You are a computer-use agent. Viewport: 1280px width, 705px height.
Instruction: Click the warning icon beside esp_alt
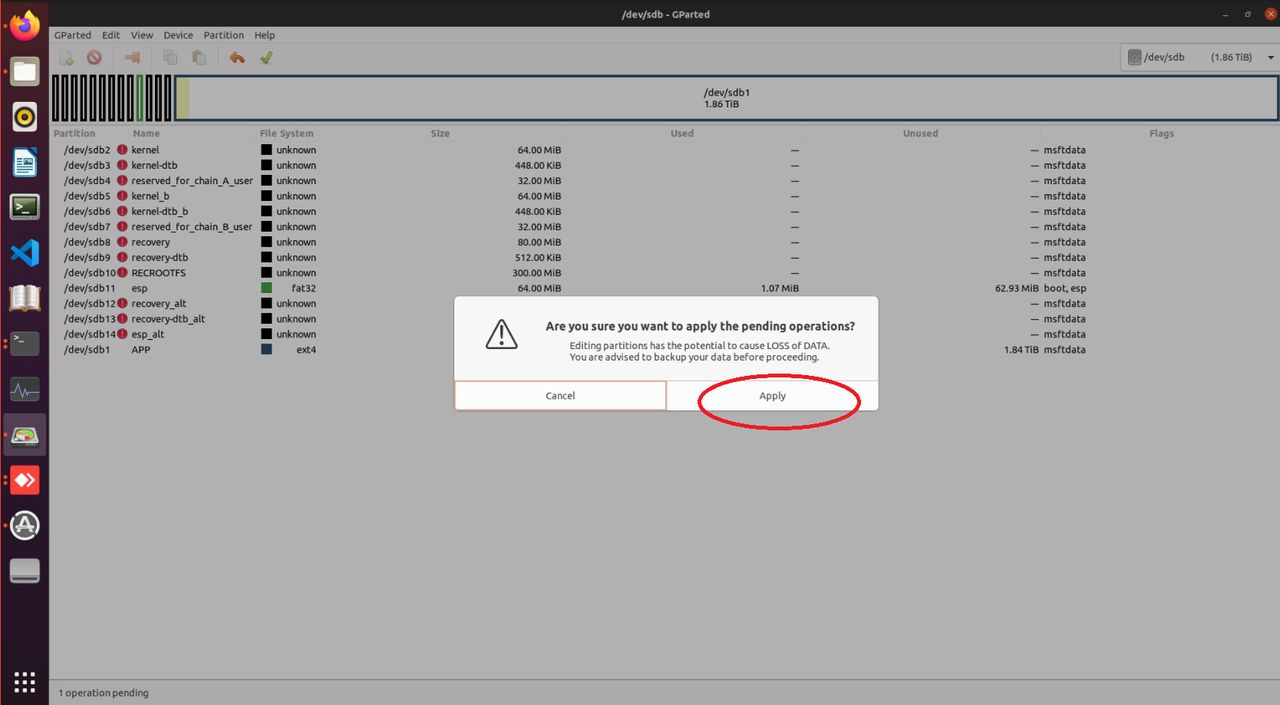coord(122,334)
